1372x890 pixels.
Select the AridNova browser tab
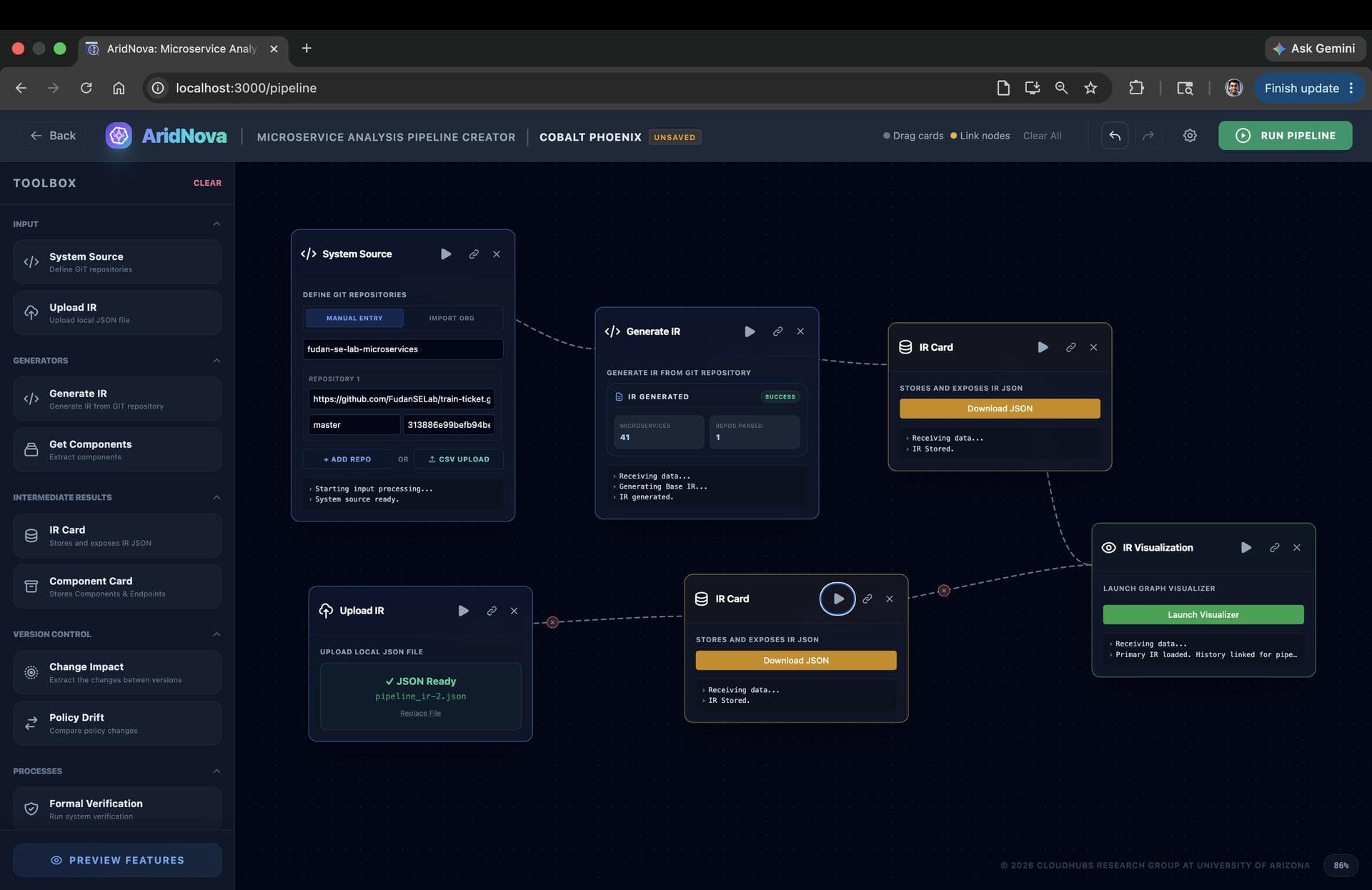[183, 49]
